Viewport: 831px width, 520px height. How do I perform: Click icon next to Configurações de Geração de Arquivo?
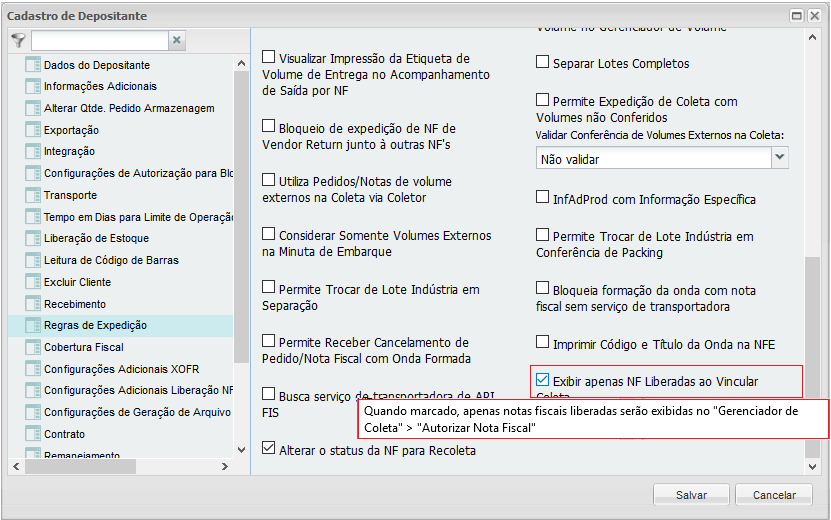33,412
